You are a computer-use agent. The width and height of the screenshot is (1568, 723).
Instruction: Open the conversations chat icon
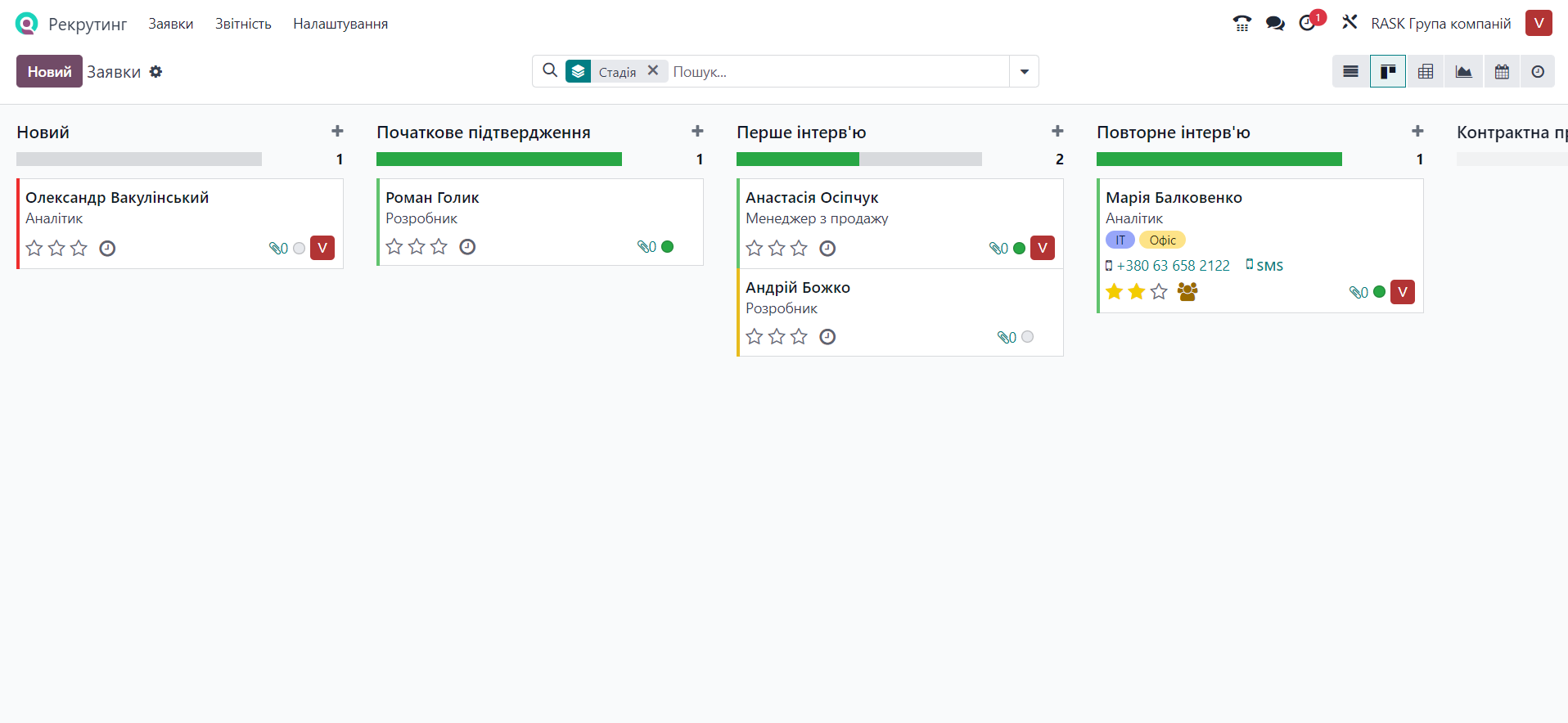coord(1274,24)
